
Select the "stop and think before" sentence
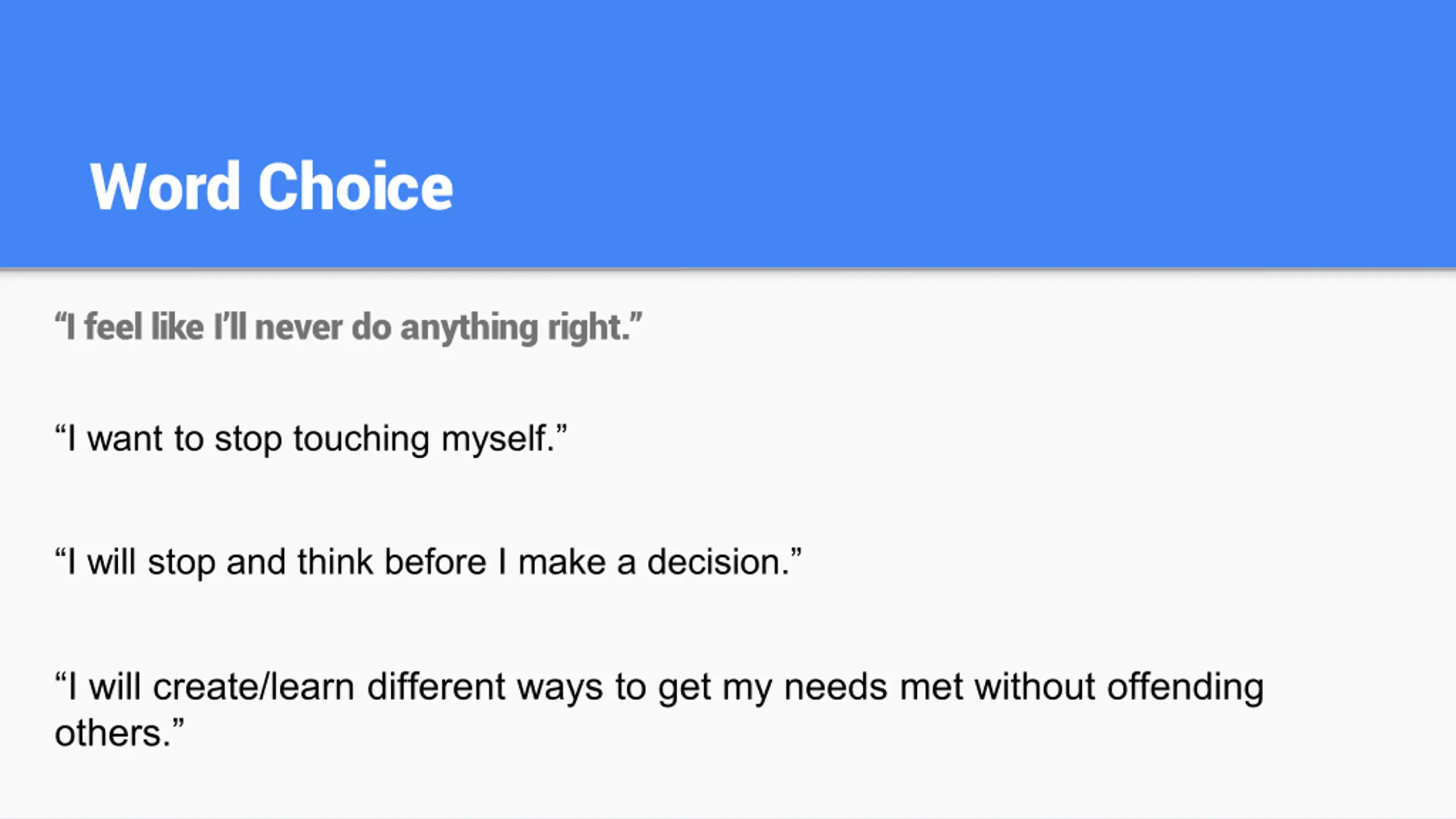(x=428, y=562)
